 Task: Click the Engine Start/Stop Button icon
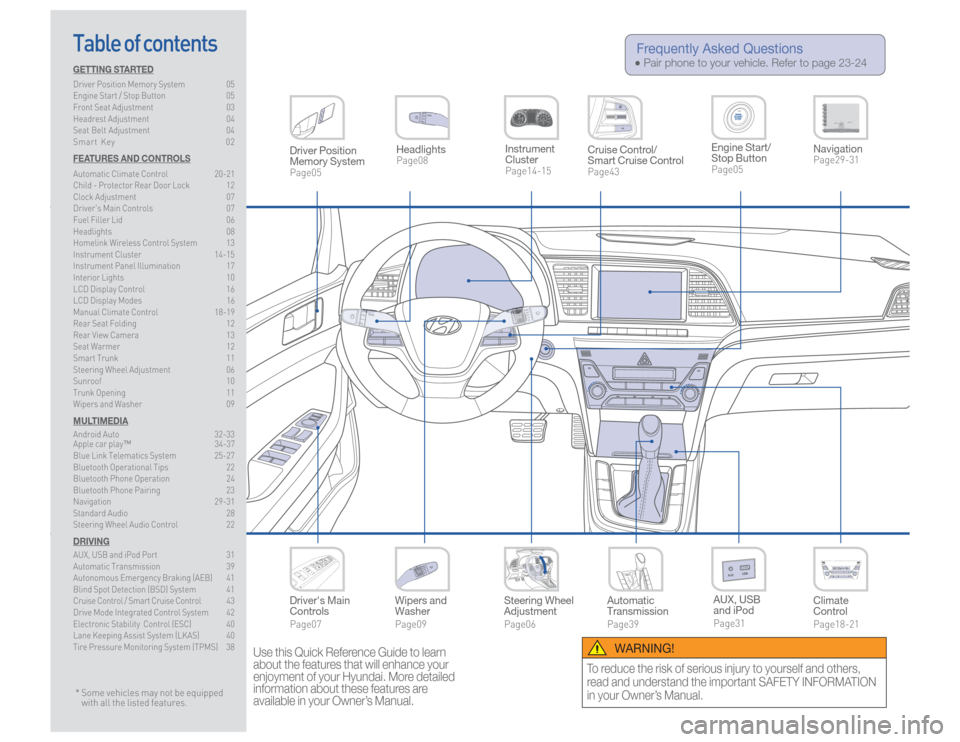tap(738, 118)
